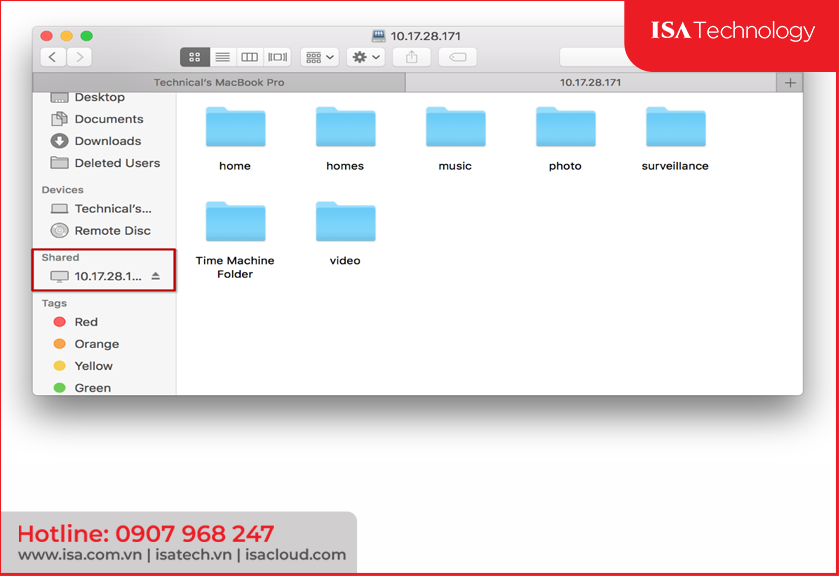Open the gear action menu
Image resolution: width=839 pixels, height=576 pixels.
[x=366, y=57]
